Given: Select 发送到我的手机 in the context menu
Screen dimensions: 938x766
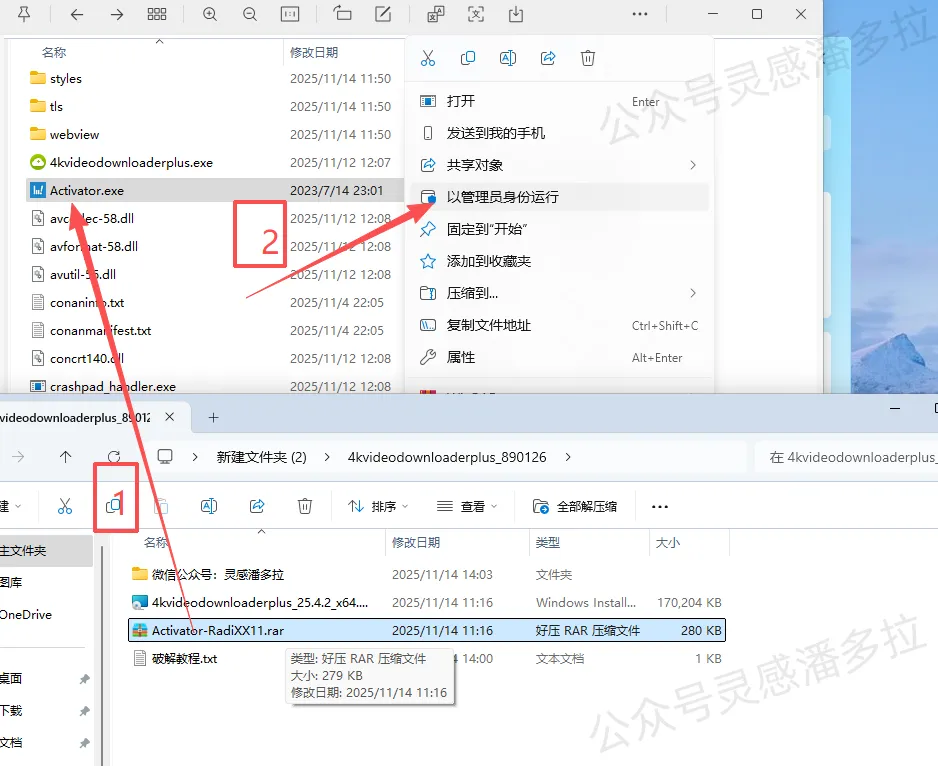Looking at the screenshot, I should (x=559, y=133).
